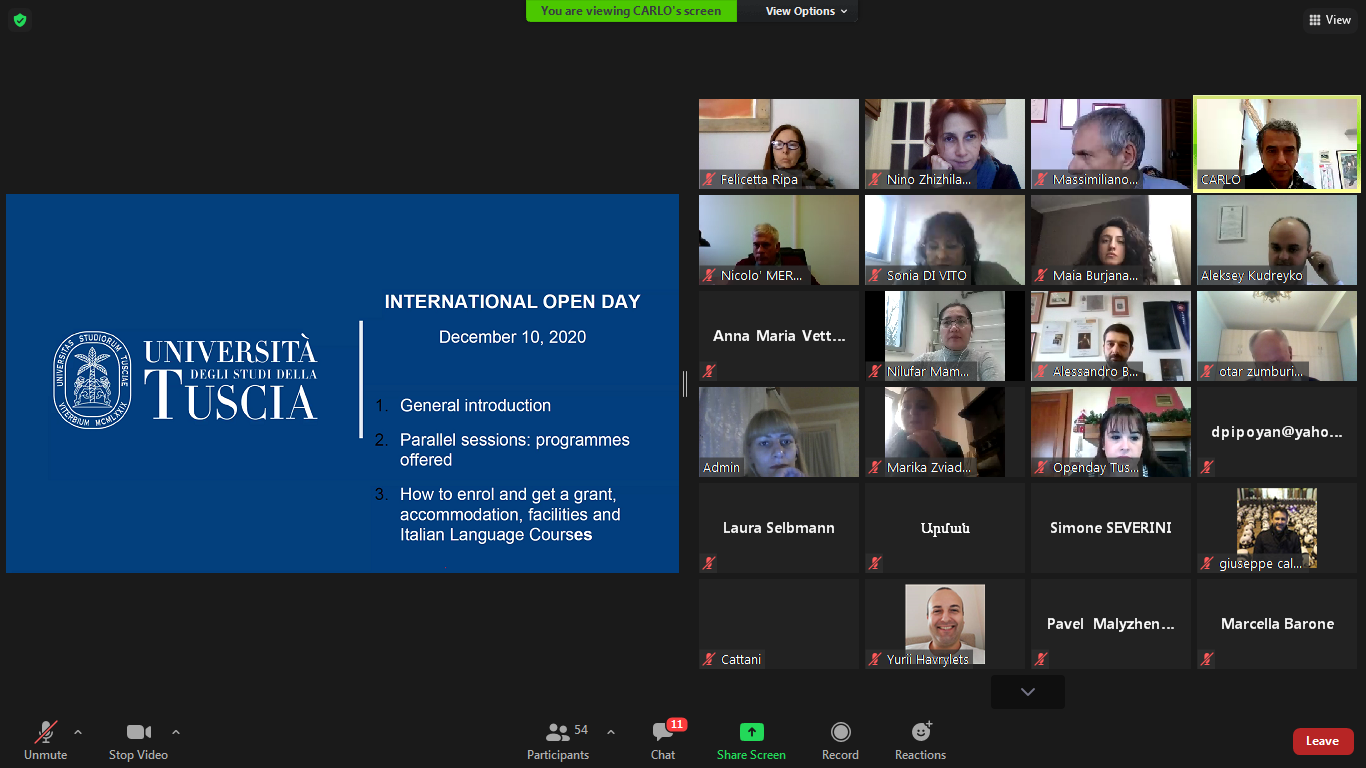This screenshot has width=1366, height=768.
Task: Select Nilufar Mam's video tile
Action: tap(945, 336)
